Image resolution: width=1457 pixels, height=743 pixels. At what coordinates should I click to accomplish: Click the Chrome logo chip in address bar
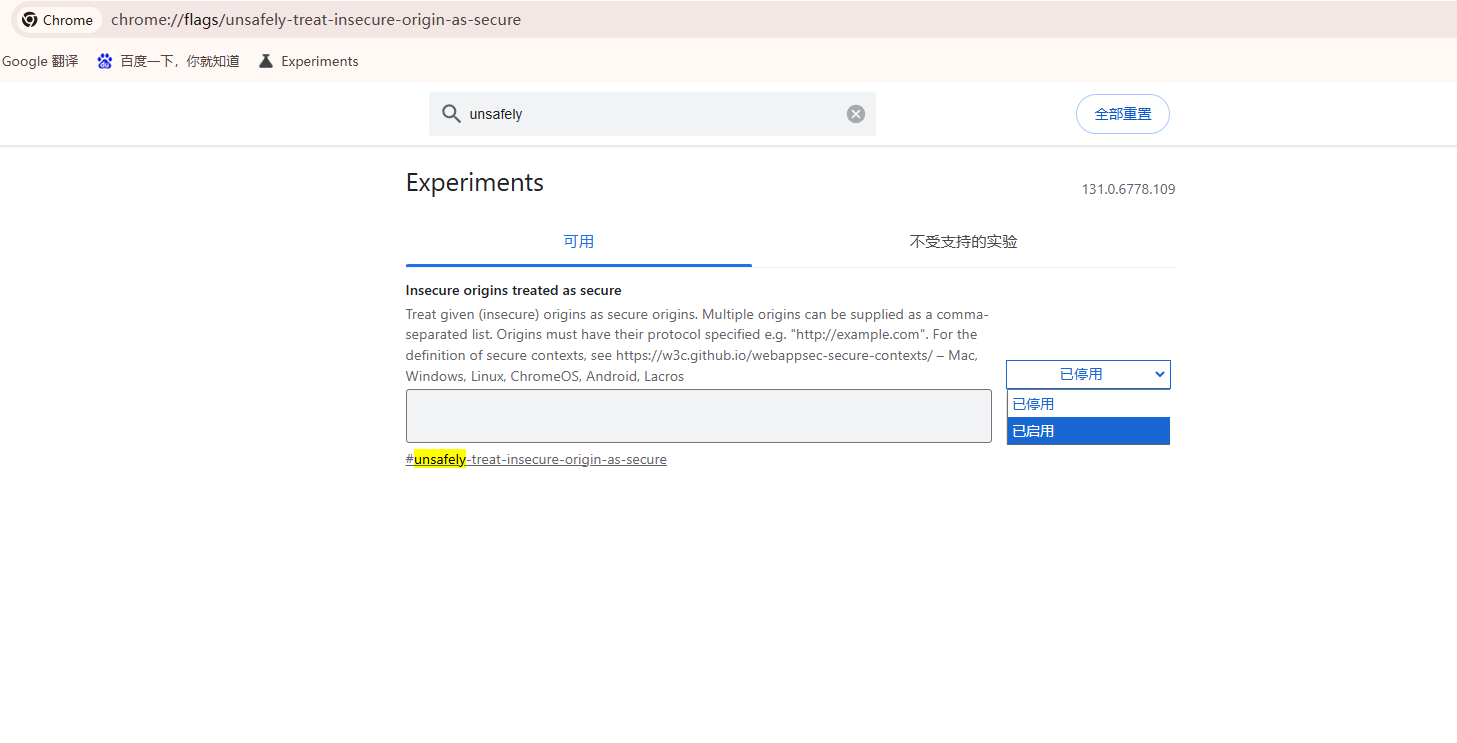[57, 20]
